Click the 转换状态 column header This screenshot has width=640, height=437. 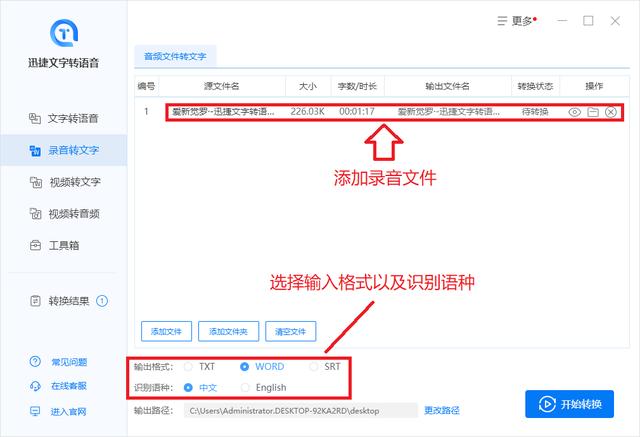[535, 86]
